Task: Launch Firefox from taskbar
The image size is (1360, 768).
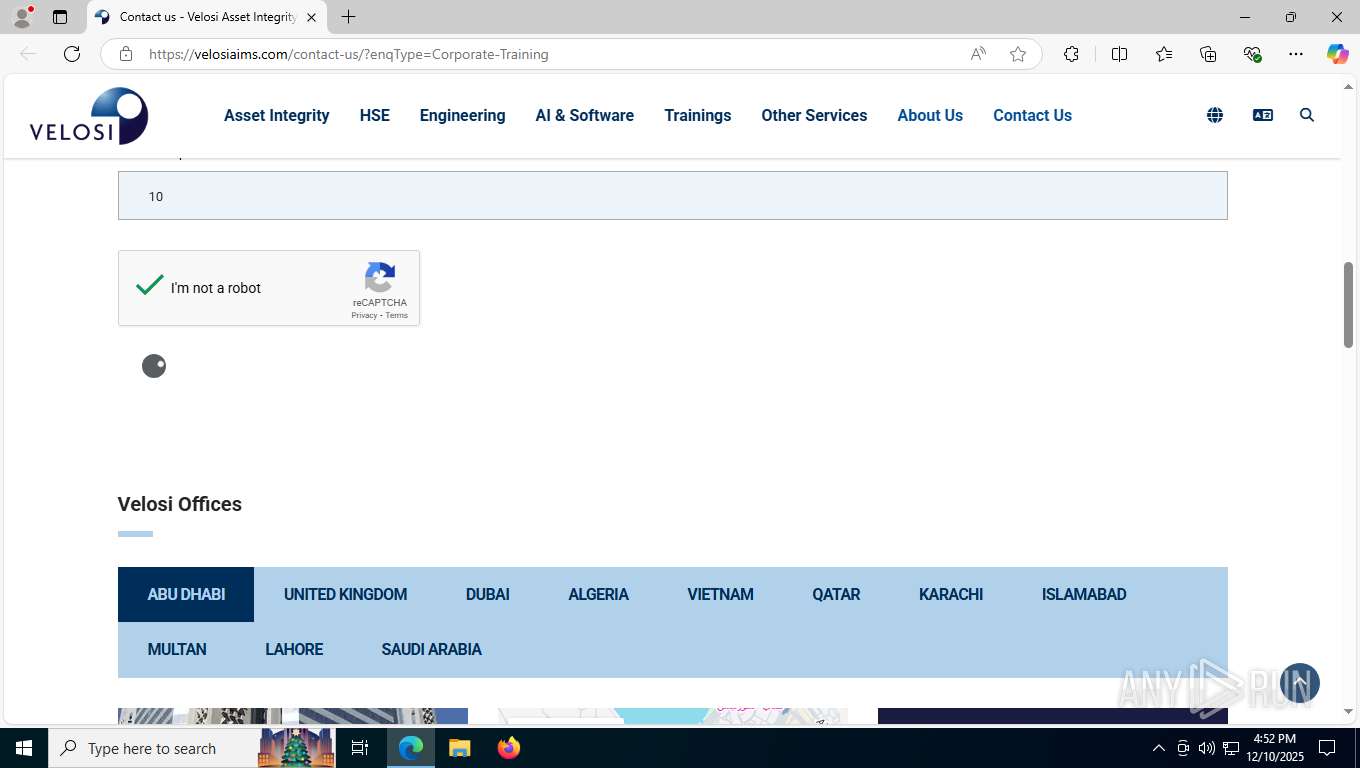Action: (509, 748)
